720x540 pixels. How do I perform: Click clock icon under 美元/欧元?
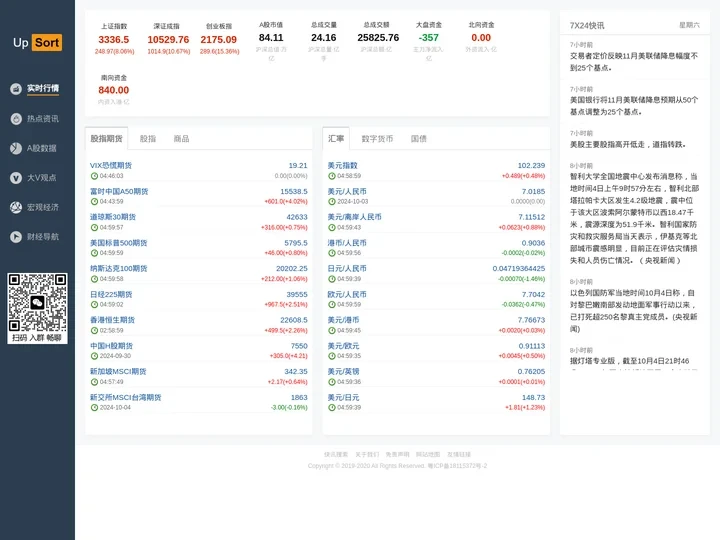tap(332, 356)
